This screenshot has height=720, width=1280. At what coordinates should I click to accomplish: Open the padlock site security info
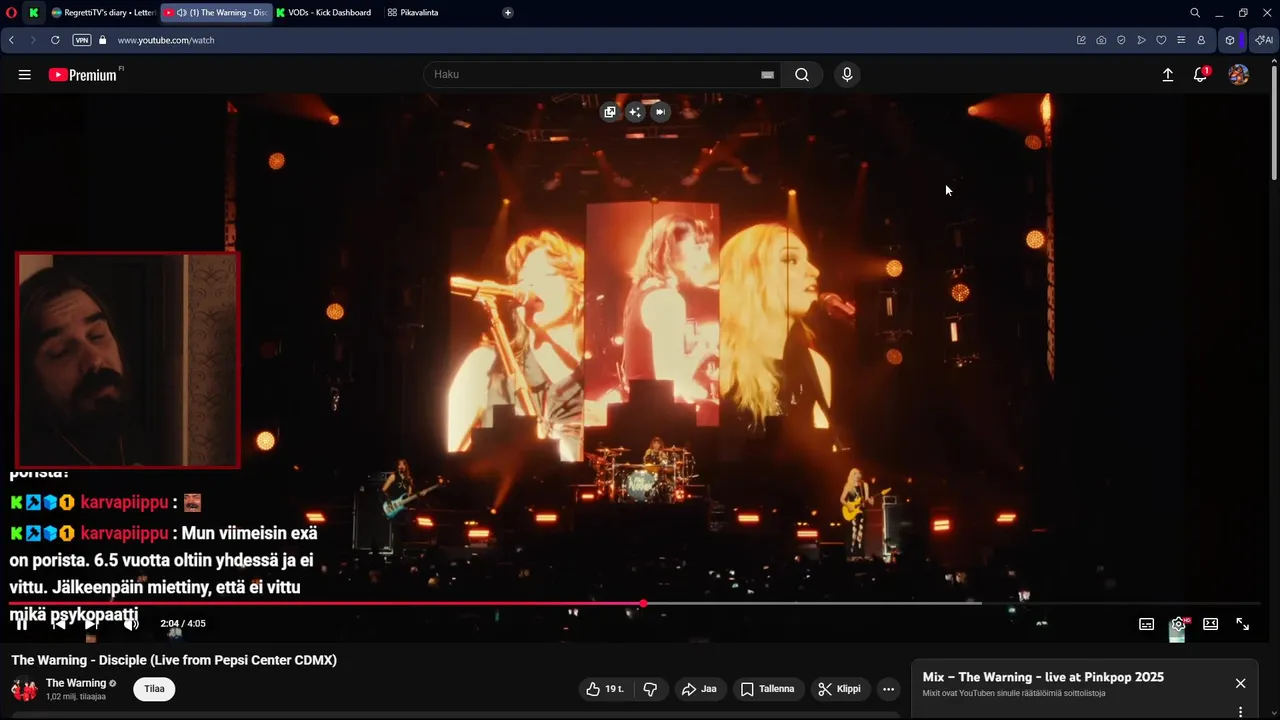point(102,40)
